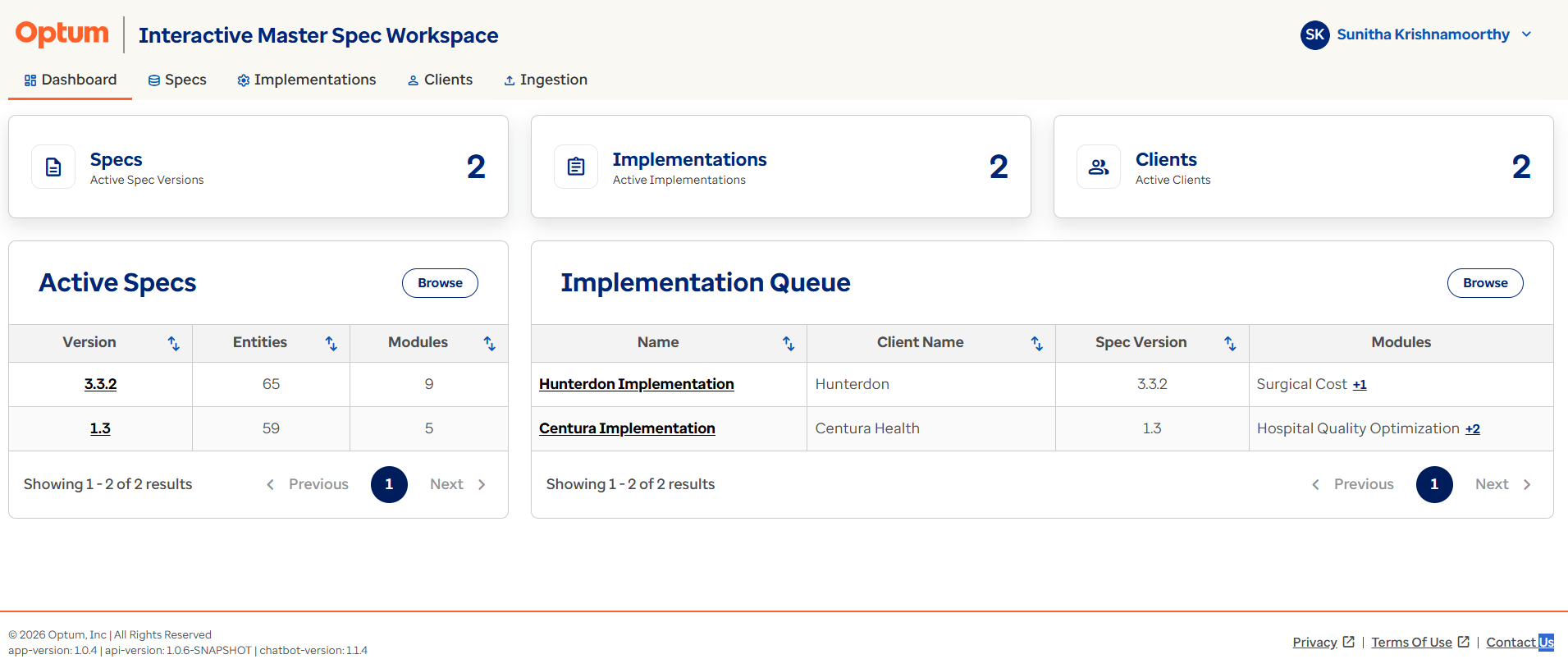The width and height of the screenshot is (1568, 659).
Task: Open spec version 3.3.2
Action: 100,384
